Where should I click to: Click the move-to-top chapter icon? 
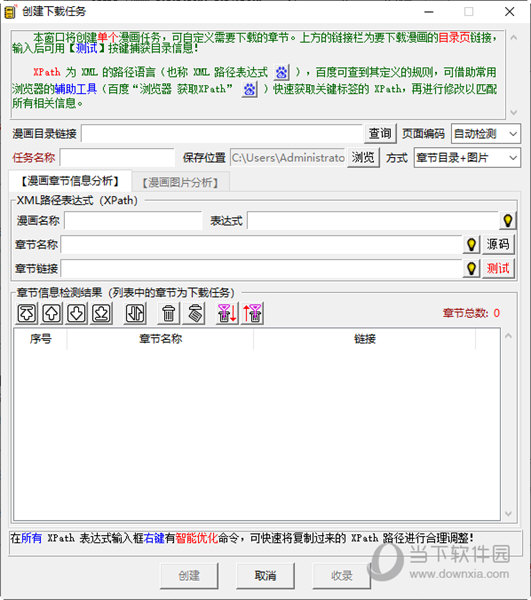click(26, 313)
